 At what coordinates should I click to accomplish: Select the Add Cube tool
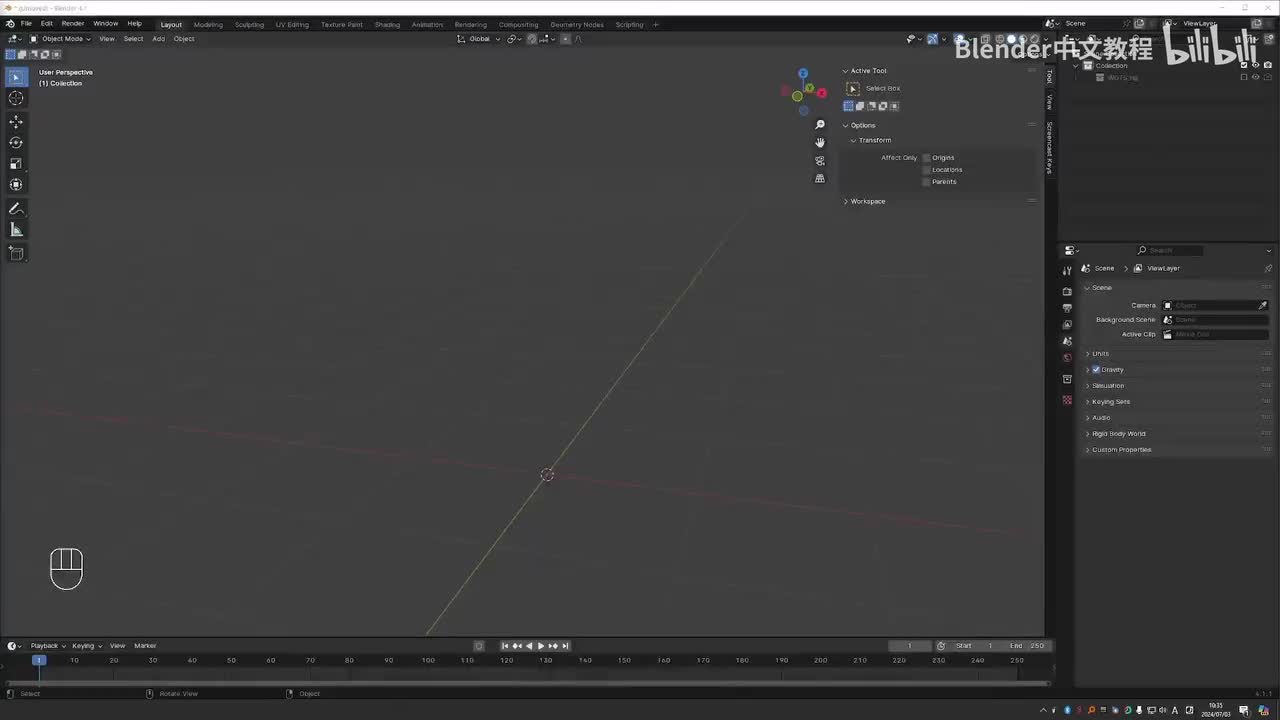16,254
